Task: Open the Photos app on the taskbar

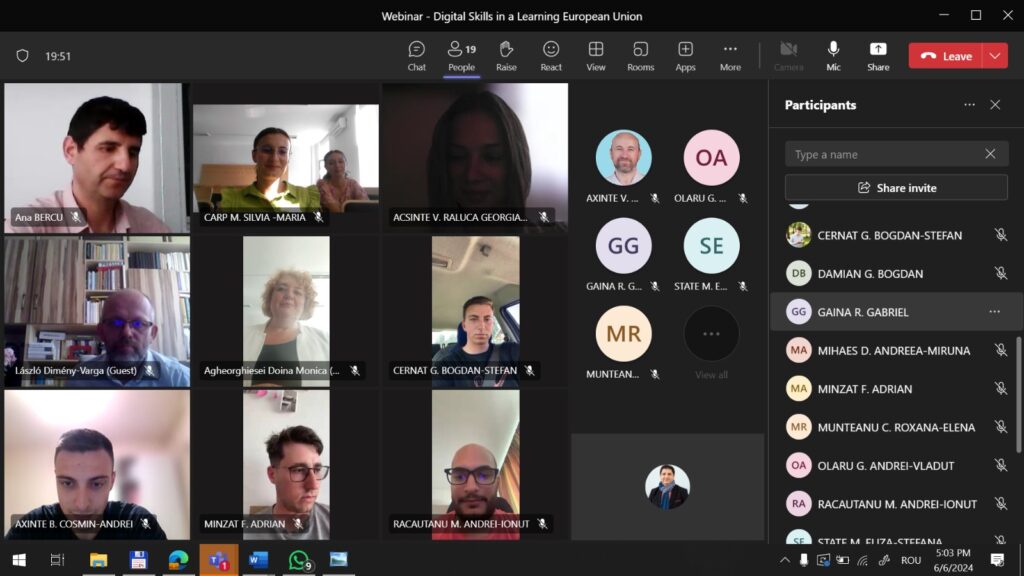Action: click(x=339, y=560)
